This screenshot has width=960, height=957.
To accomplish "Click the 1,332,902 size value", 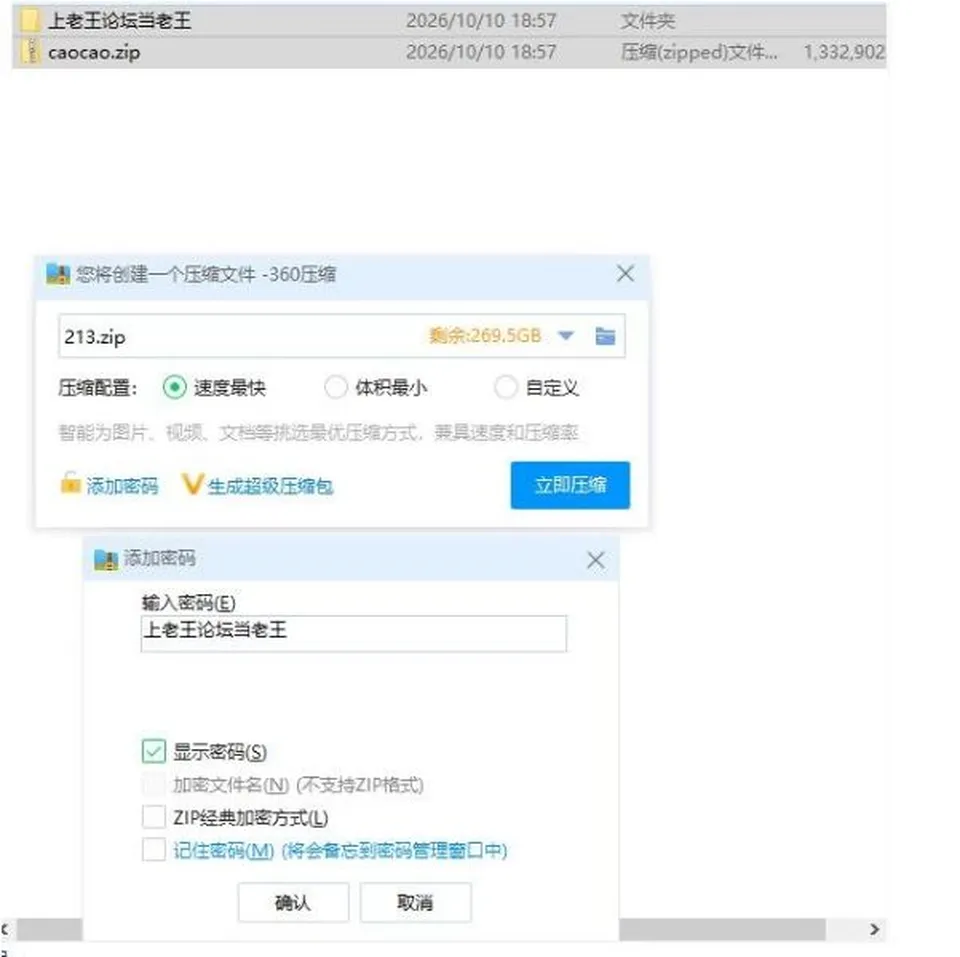I will pos(844,52).
